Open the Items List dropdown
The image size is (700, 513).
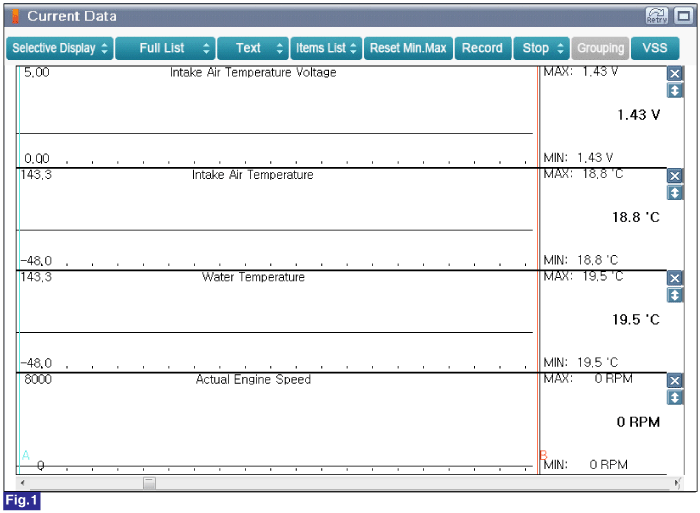pyautogui.click(x=326, y=48)
